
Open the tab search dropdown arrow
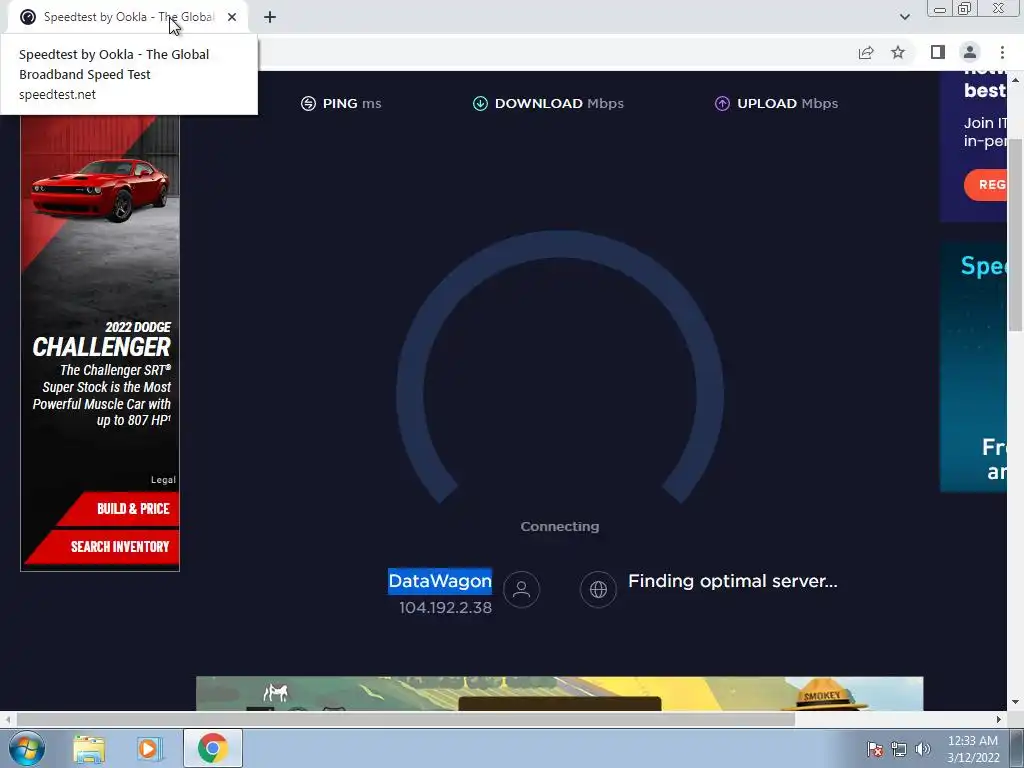904,17
